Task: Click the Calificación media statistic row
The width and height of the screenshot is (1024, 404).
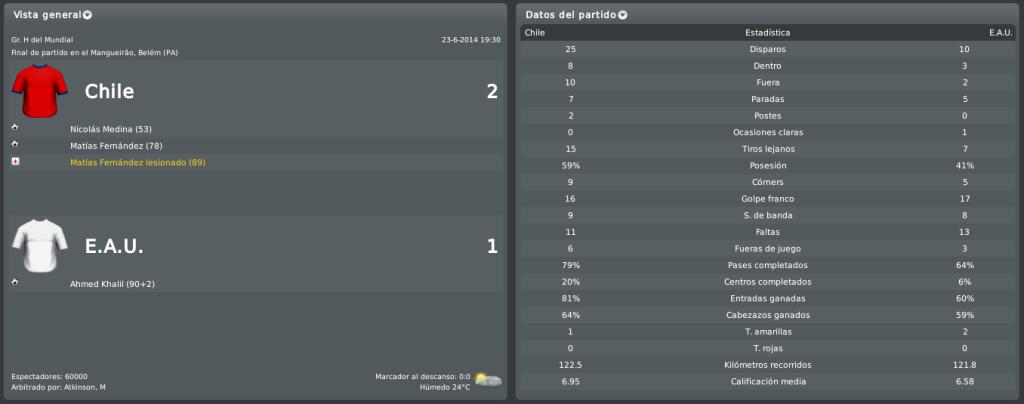Action: pos(768,381)
